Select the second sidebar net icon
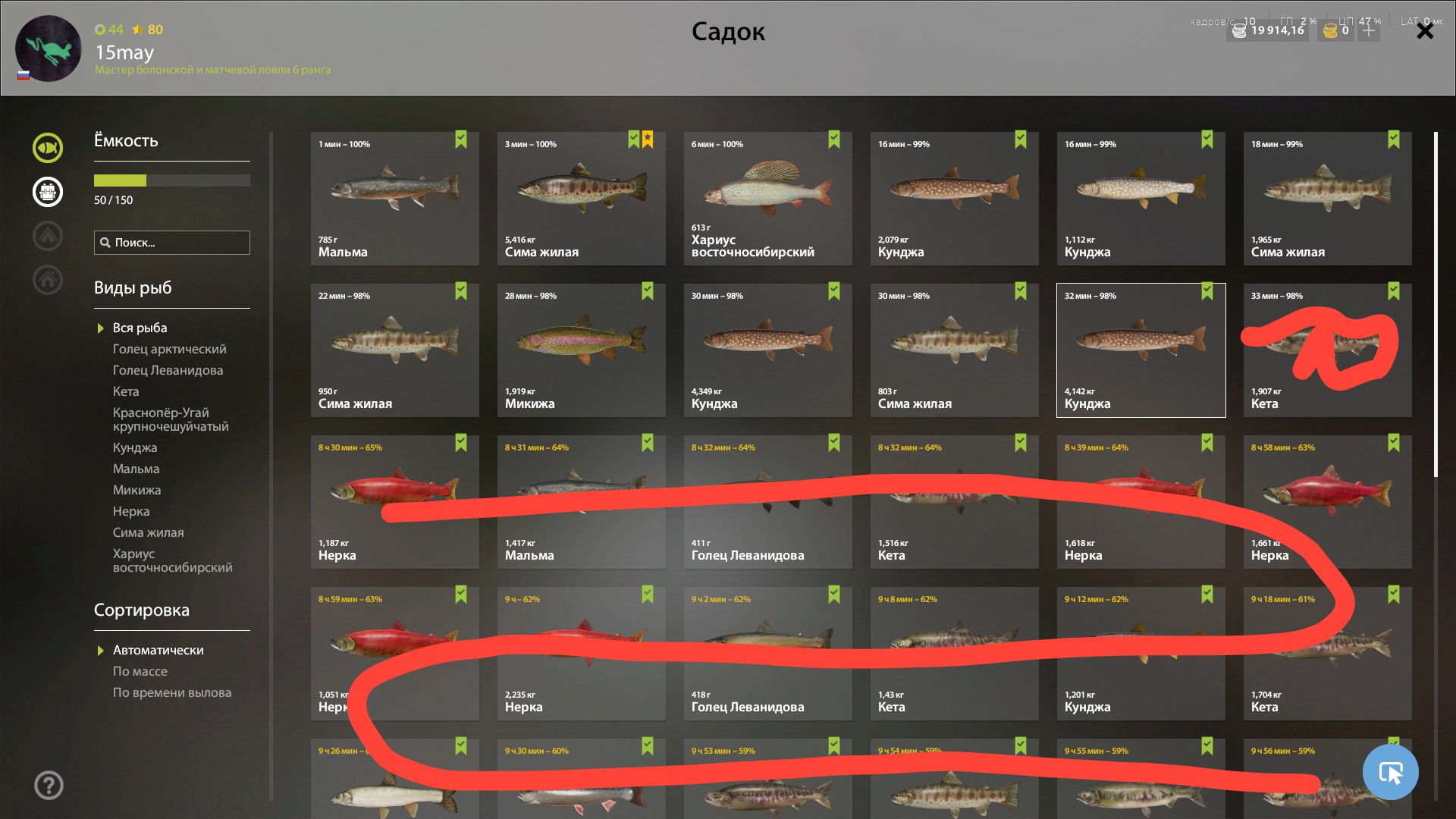 point(47,191)
